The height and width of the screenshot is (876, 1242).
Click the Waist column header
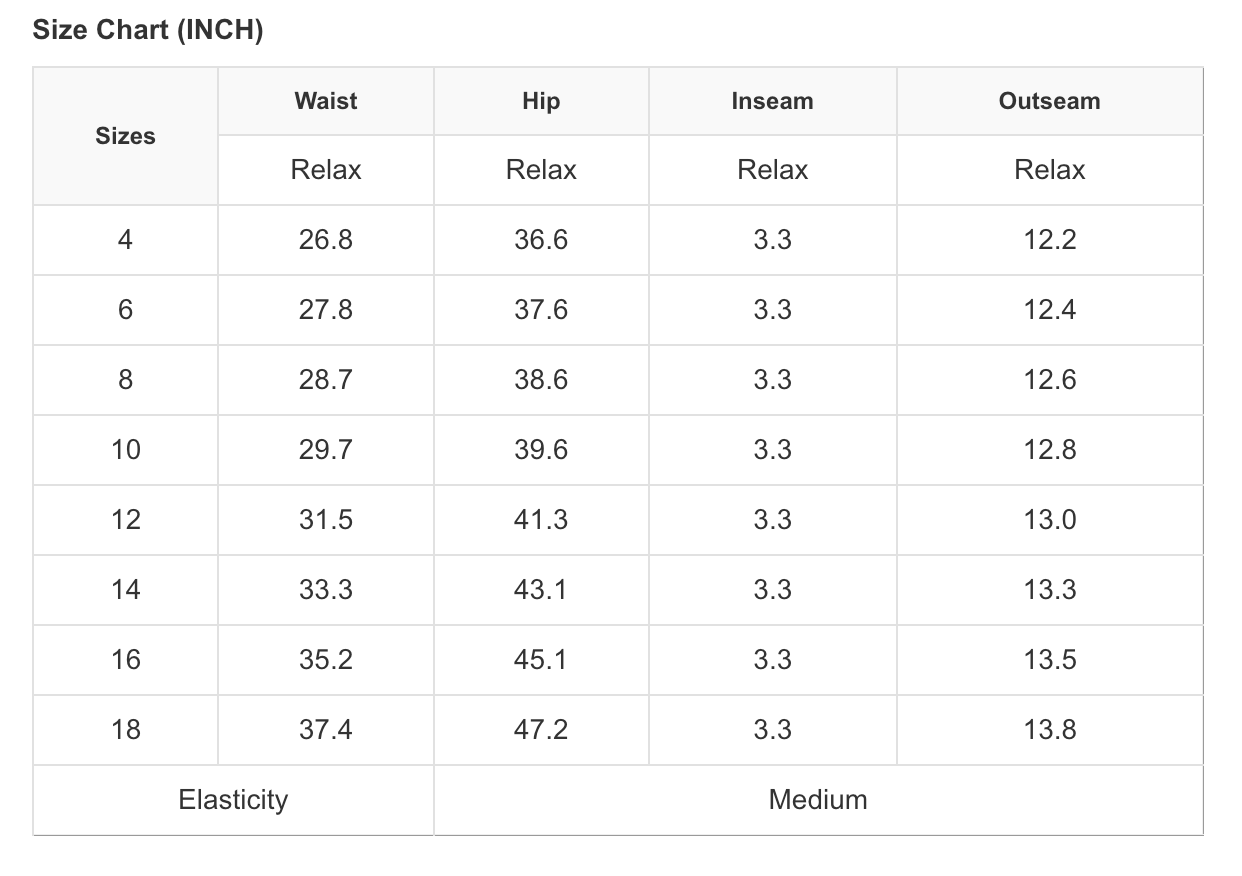tap(326, 101)
